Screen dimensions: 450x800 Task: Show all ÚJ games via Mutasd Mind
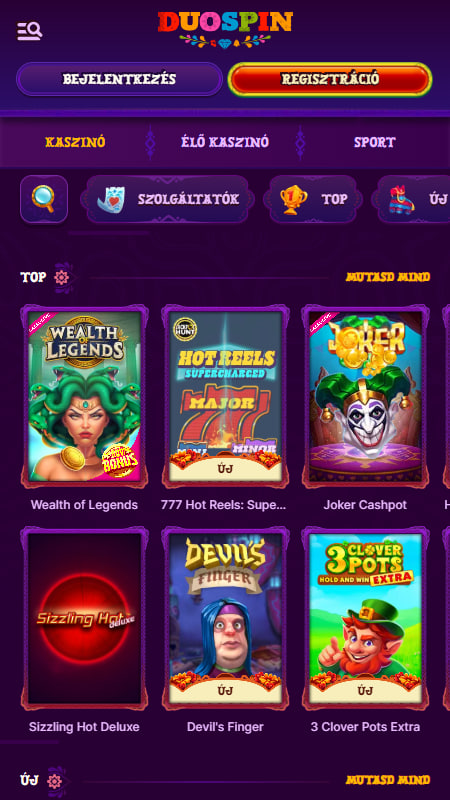point(388,780)
